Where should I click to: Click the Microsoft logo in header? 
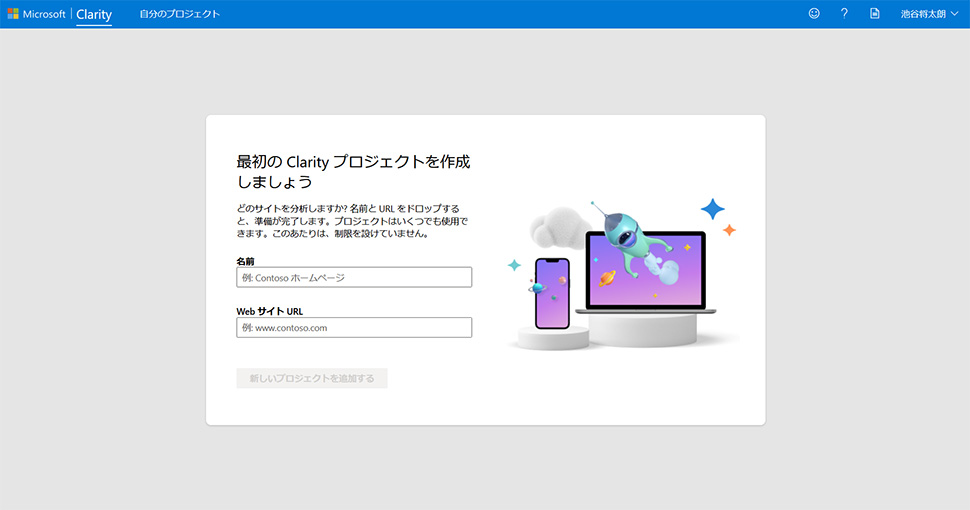[x=36, y=14]
